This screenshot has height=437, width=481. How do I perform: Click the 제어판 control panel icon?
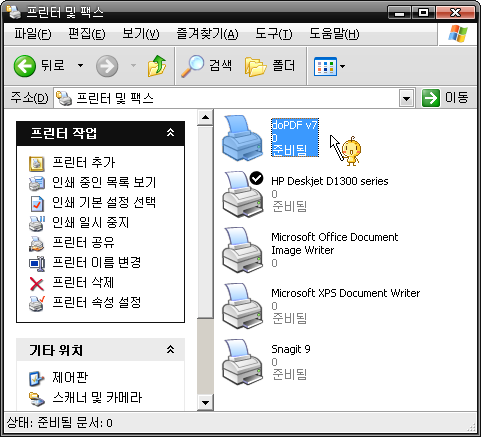[37, 378]
